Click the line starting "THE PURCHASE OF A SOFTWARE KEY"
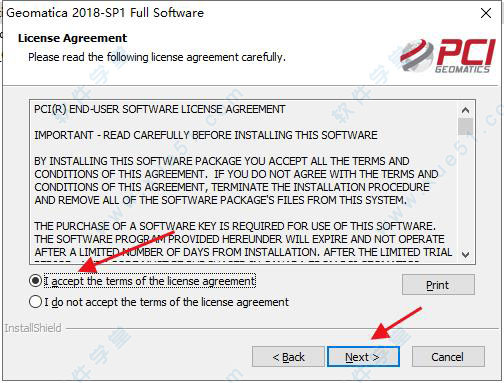The width and height of the screenshot is (504, 383). click(x=235, y=226)
